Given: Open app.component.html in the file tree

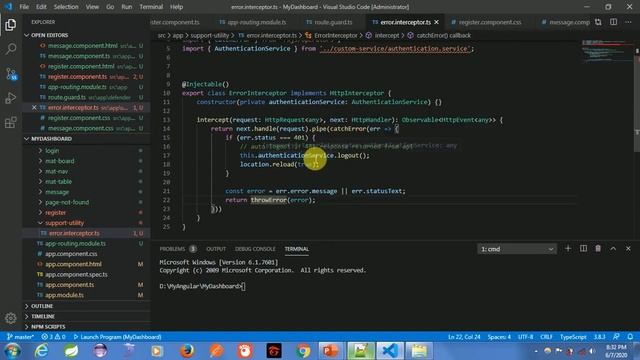Looking at the screenshot, I should click(73, 264).
